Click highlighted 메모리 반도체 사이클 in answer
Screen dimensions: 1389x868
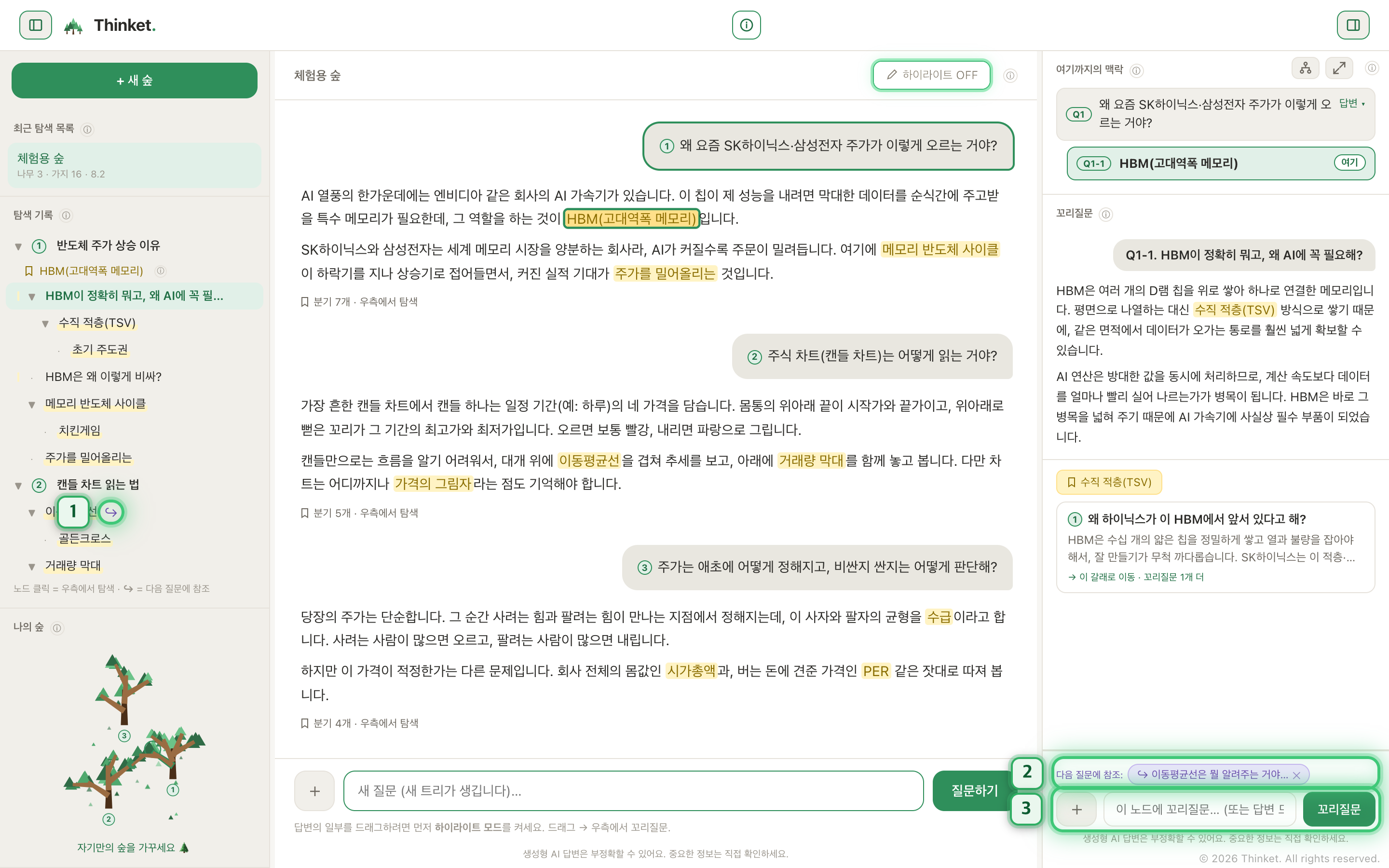[940, 250]
